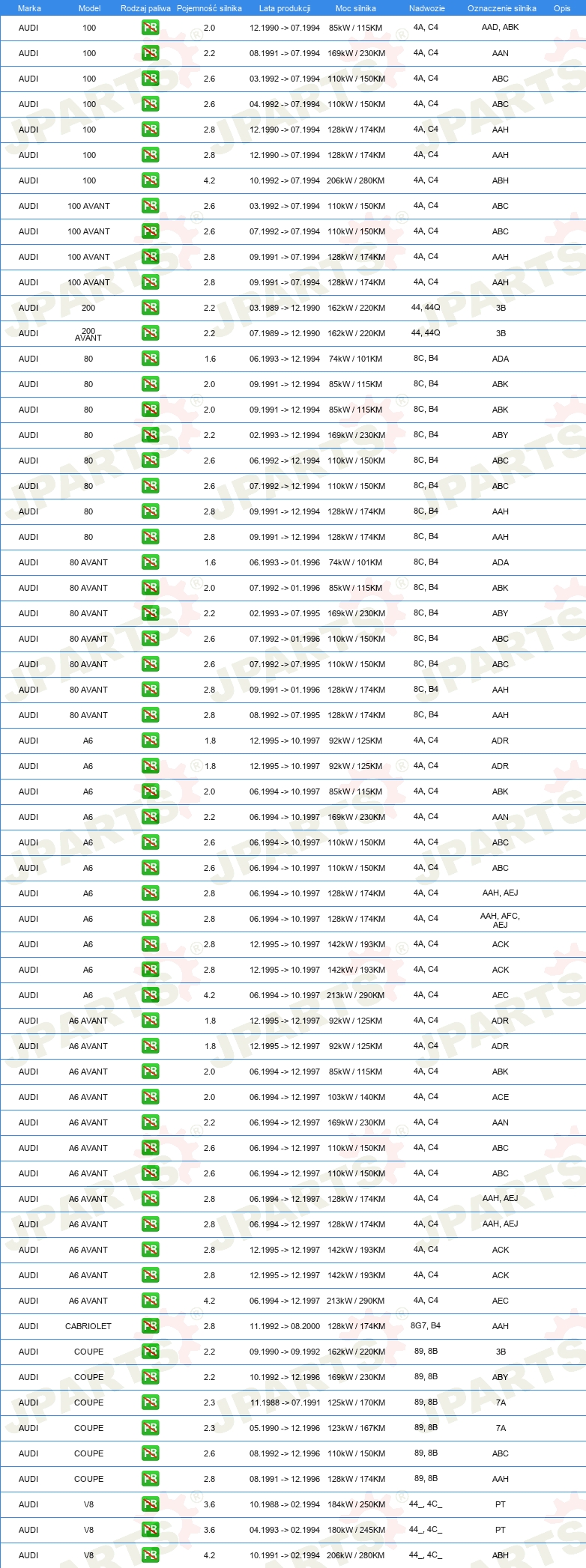Click fuel icon in V8 184kW / 250KM row
Image resolution: width=586 pixels, height=1568 pixels.
(150, 1504)
